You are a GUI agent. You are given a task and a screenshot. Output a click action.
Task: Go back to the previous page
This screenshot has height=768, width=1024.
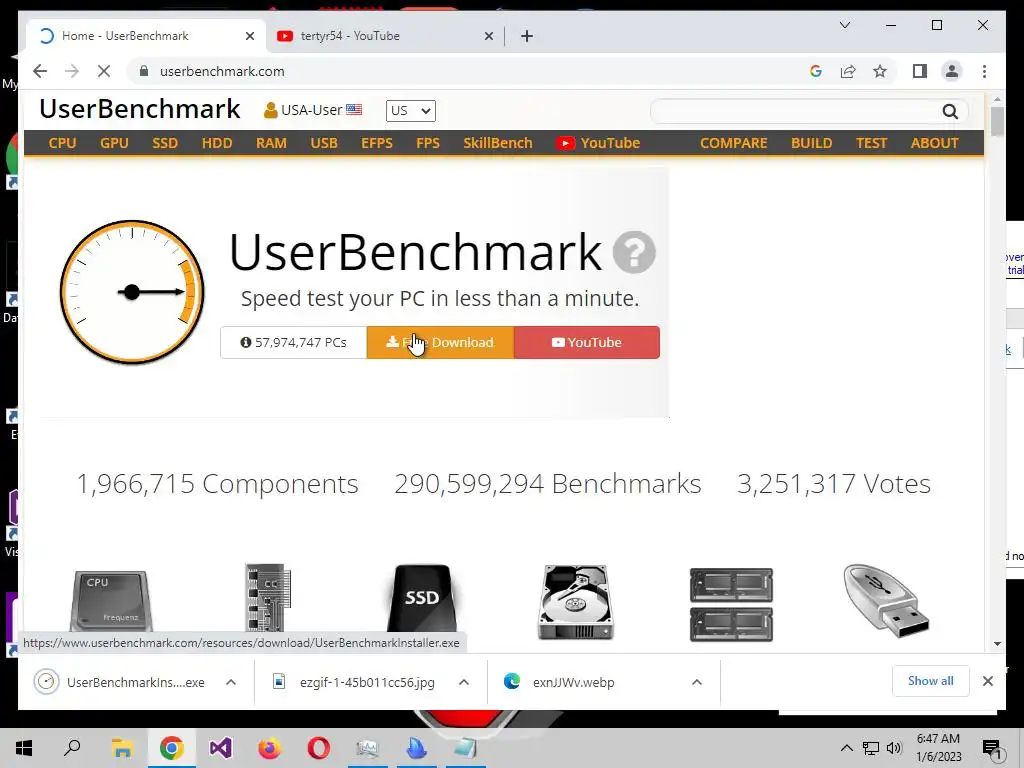coord(40,71)
